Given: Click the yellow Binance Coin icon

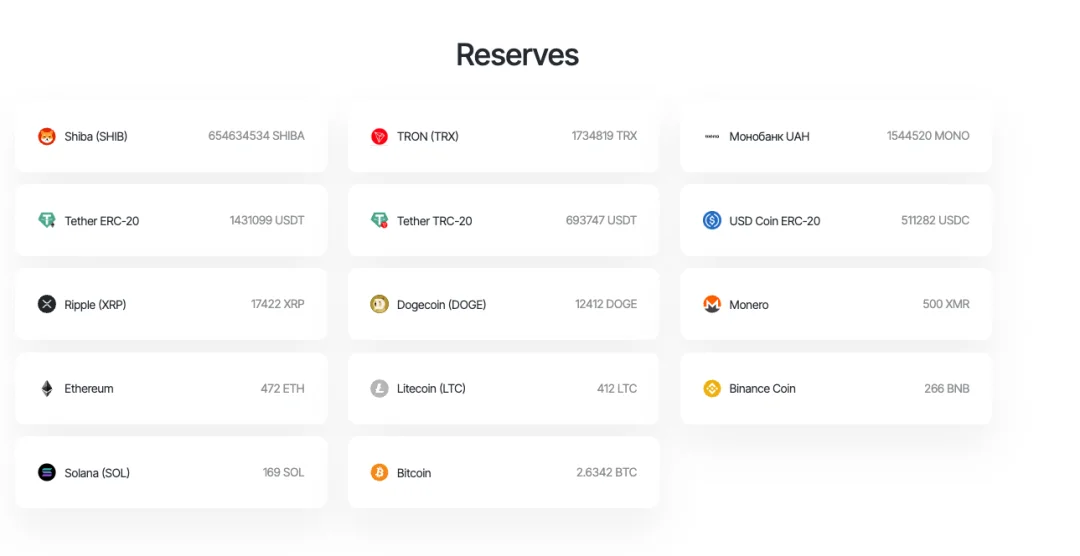Looking at the screenshot, I should pyautogui.click(x=712, y=389).
